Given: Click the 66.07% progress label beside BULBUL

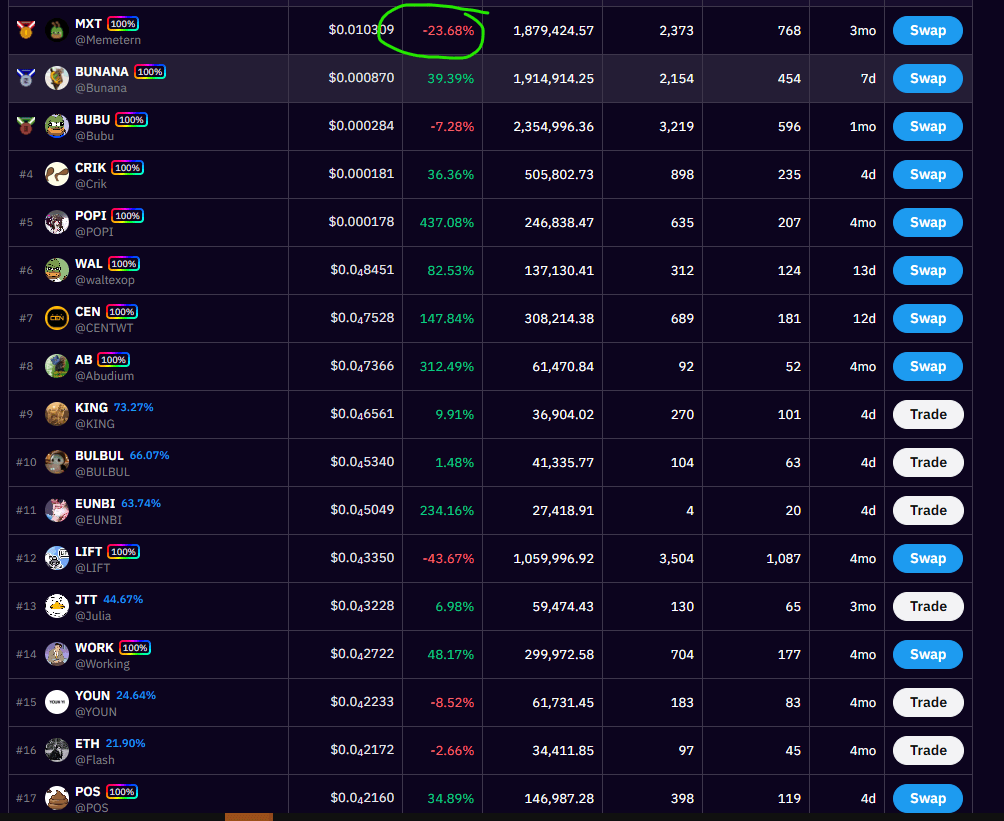Looking at the screenshot, I should [149, 455].
